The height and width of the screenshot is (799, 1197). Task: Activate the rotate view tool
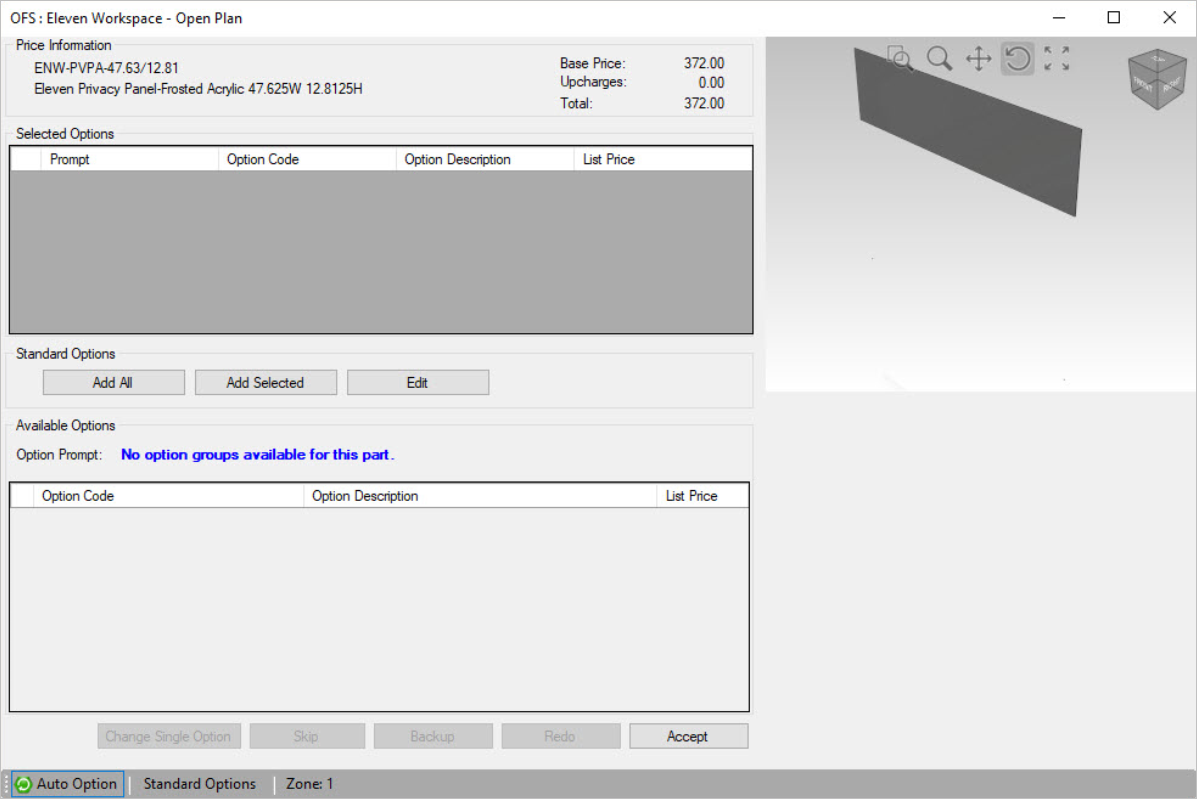coord(1017,58)
